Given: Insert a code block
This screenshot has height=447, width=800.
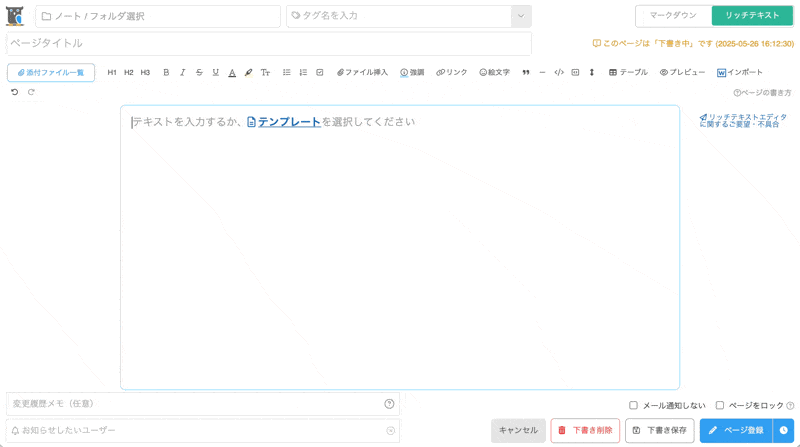Looking at the screenshot, I should (576, 72).
